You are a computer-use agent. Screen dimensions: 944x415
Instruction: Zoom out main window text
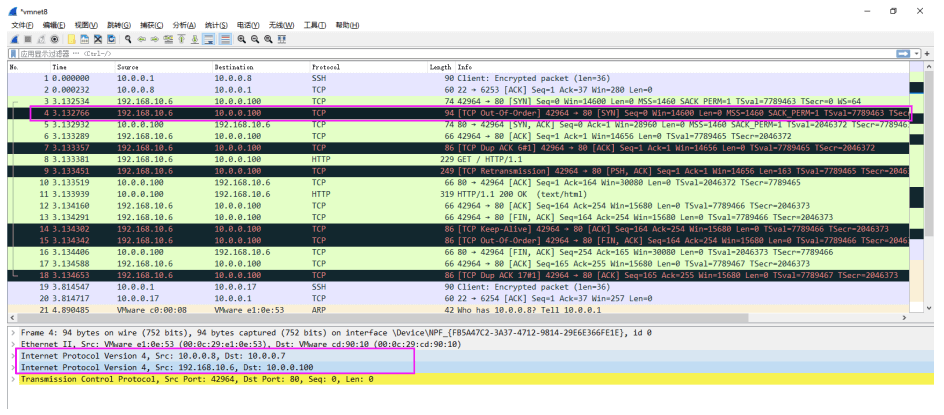tap(255, 39)
